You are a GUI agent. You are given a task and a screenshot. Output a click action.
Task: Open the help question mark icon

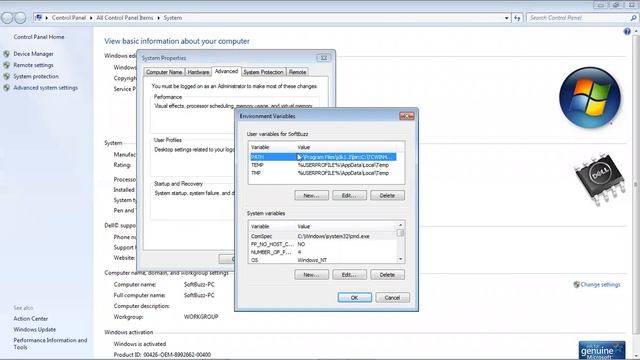coord(627,32)
